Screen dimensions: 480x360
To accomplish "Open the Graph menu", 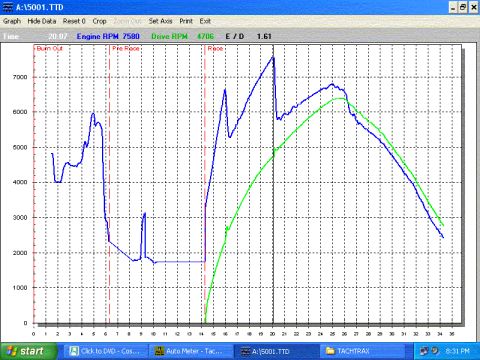I will point(12,21).
